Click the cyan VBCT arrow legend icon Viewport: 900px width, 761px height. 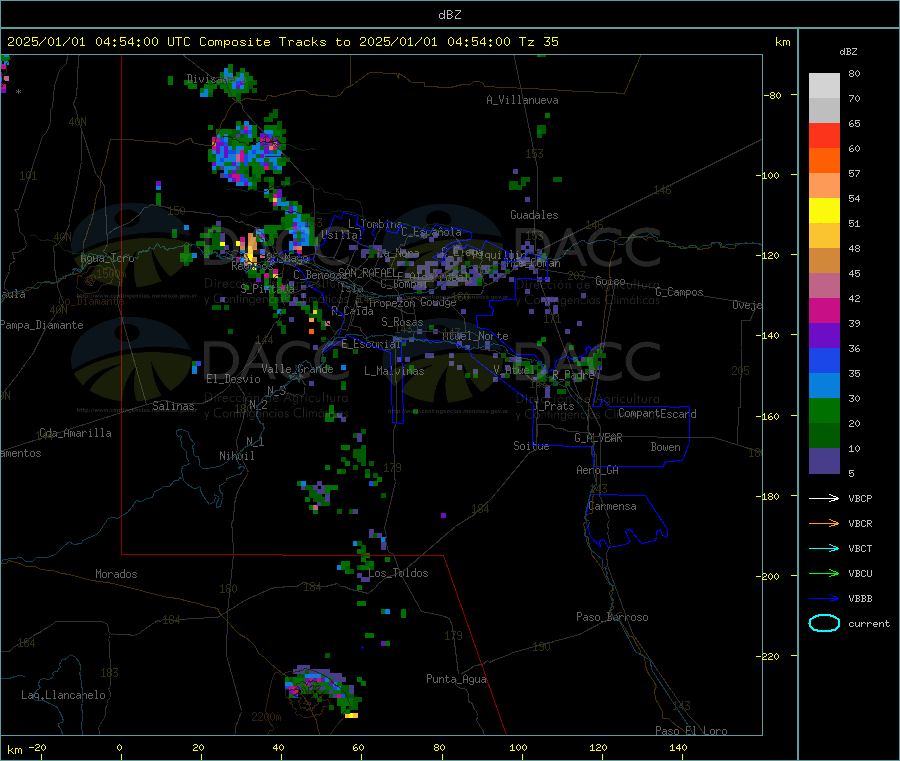pyautogui.click(x=824, y=548)
